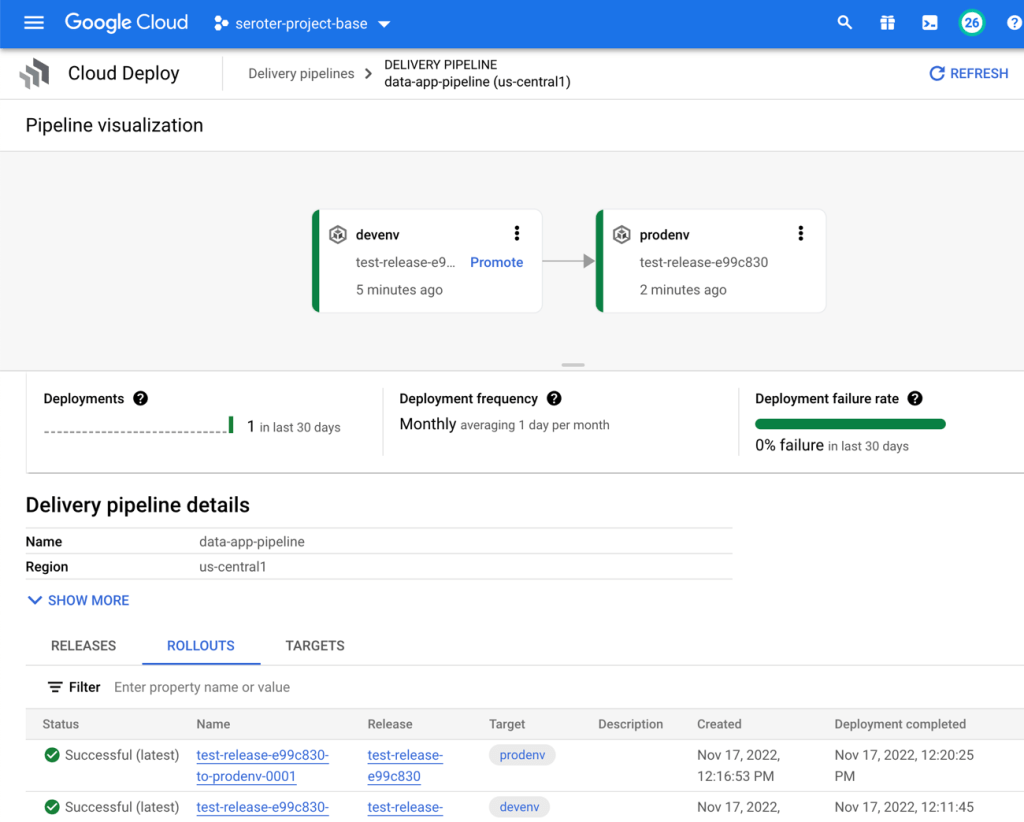Open the navigation menu

pos(33,23)
